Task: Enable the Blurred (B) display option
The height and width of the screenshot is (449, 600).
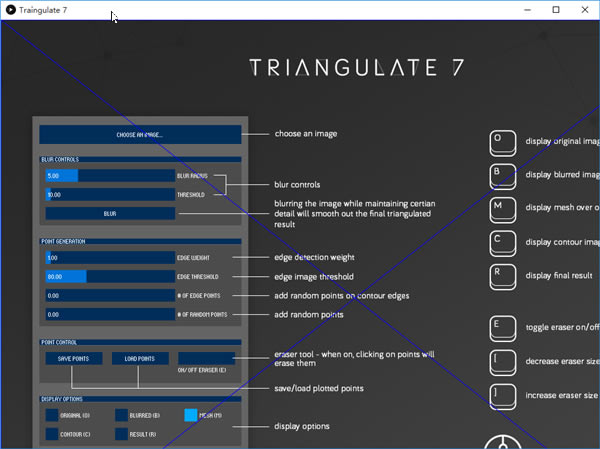Action: 121,414
